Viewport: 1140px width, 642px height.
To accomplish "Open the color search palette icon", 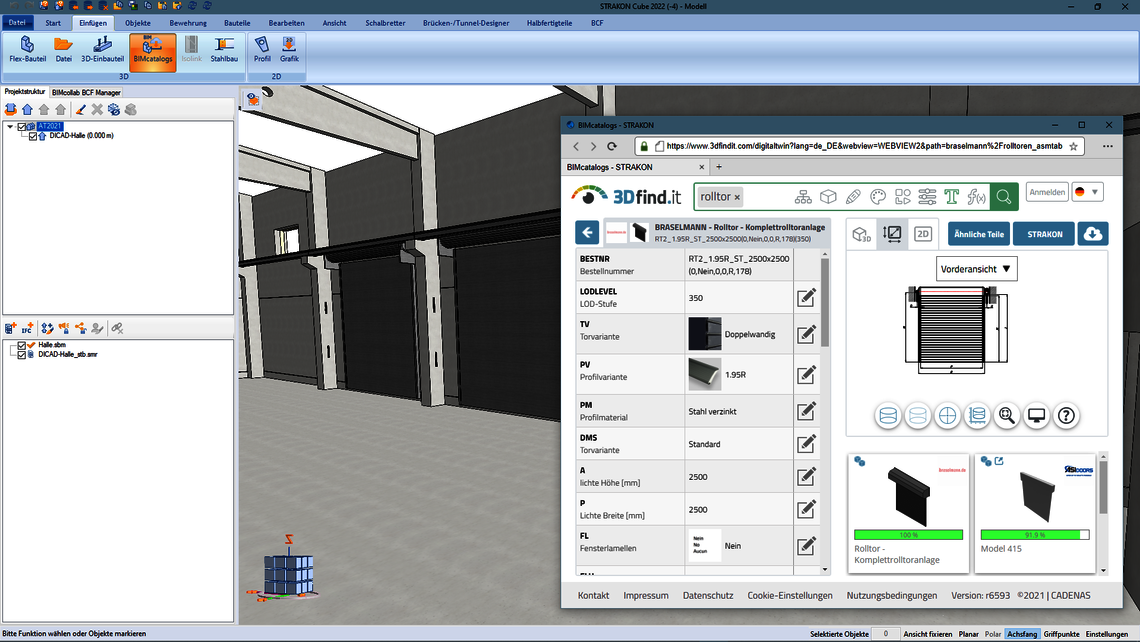I will point(878,197).
